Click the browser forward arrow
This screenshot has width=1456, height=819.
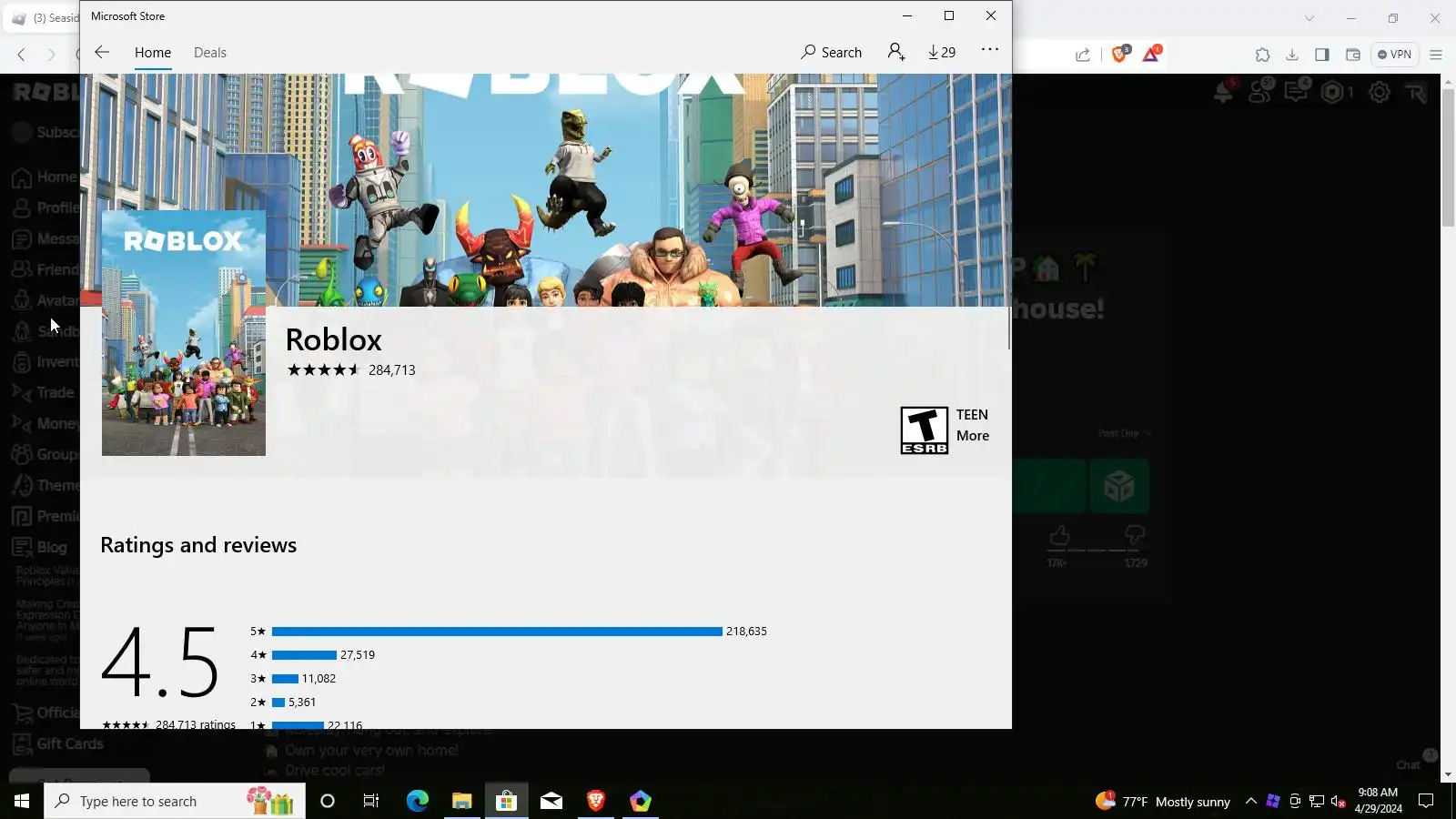[x=51, y=55]
